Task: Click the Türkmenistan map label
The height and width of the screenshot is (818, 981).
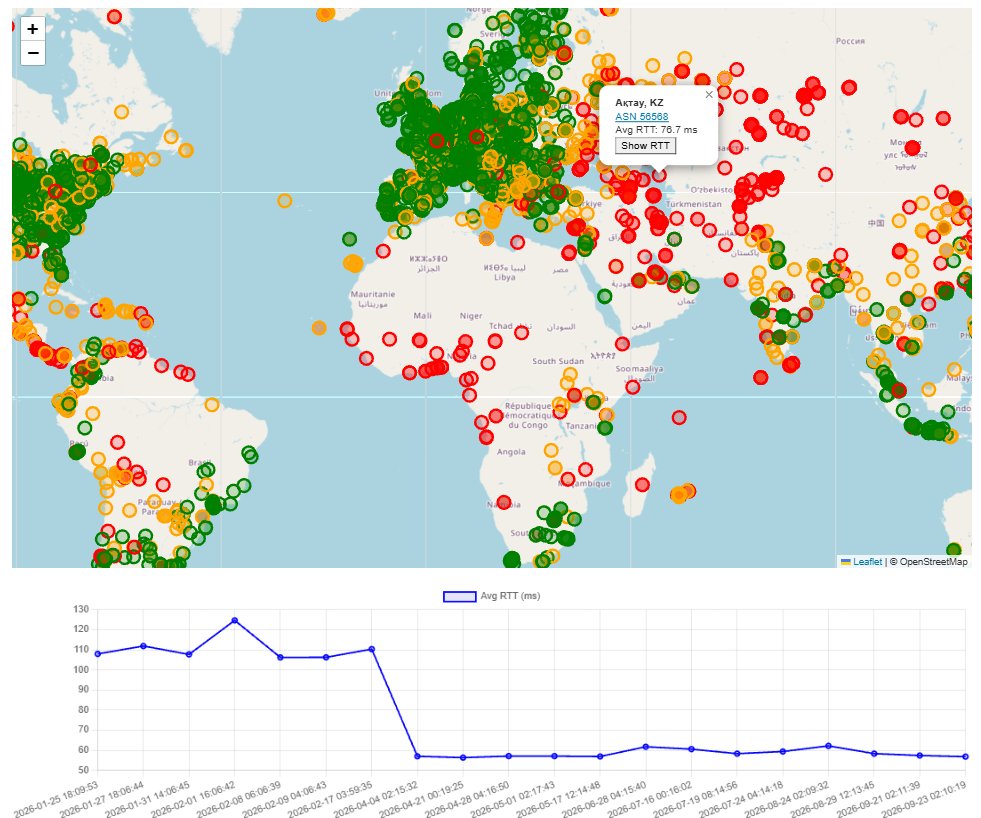Action: click(693, 204)
